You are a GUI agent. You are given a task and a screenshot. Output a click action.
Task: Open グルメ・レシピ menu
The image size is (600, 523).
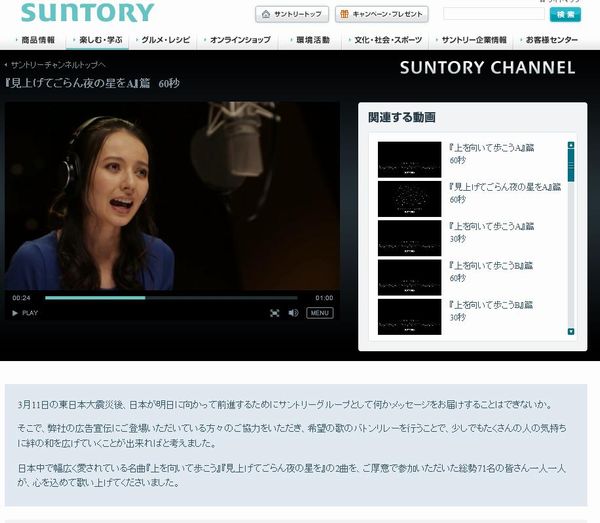point(165,40)
